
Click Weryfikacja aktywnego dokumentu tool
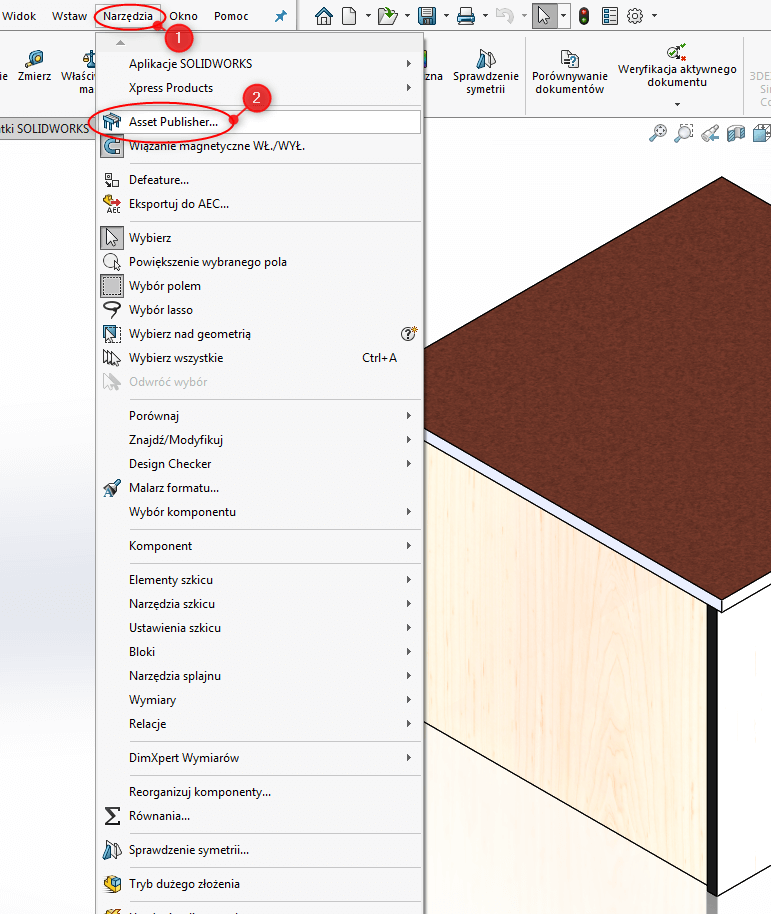pos(677,65)
